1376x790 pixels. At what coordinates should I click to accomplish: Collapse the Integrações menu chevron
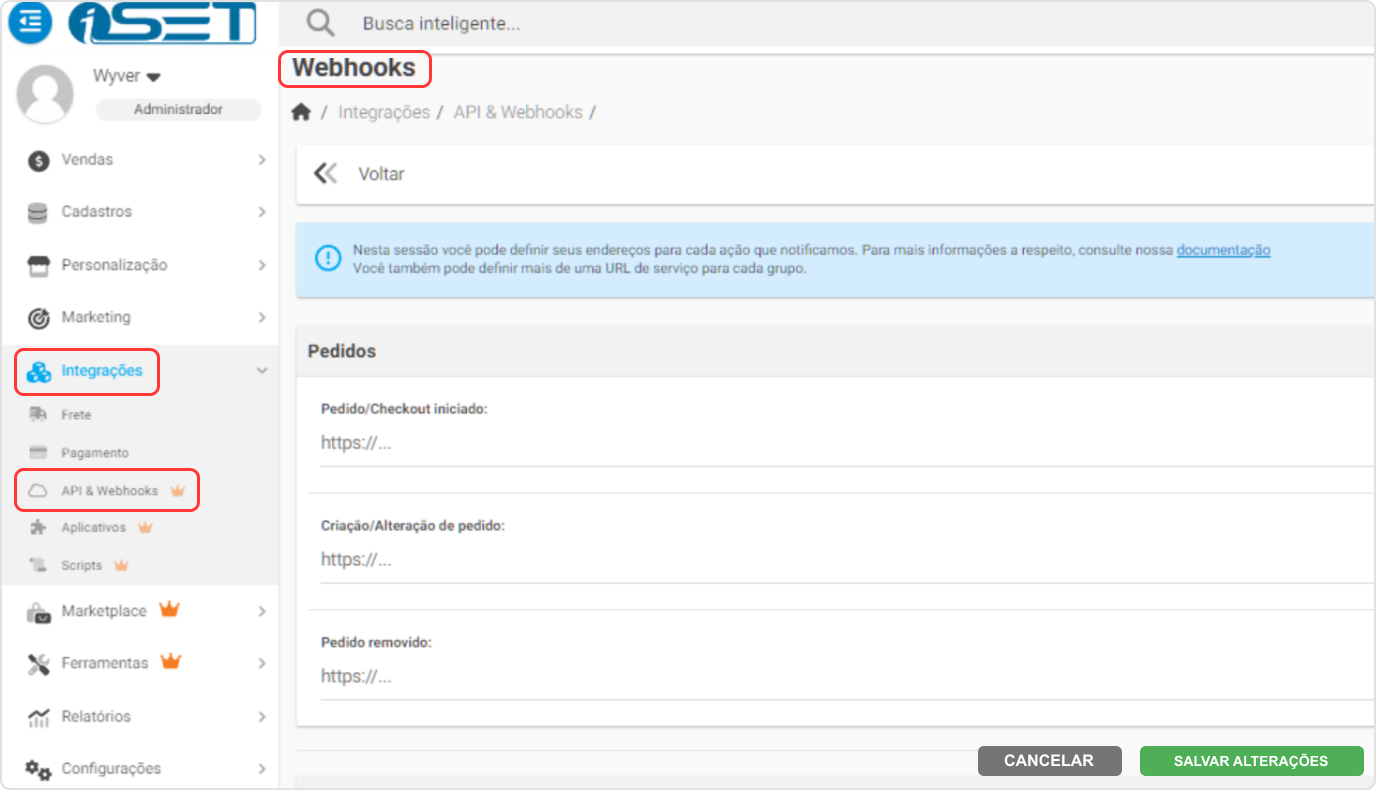point(262,371)
